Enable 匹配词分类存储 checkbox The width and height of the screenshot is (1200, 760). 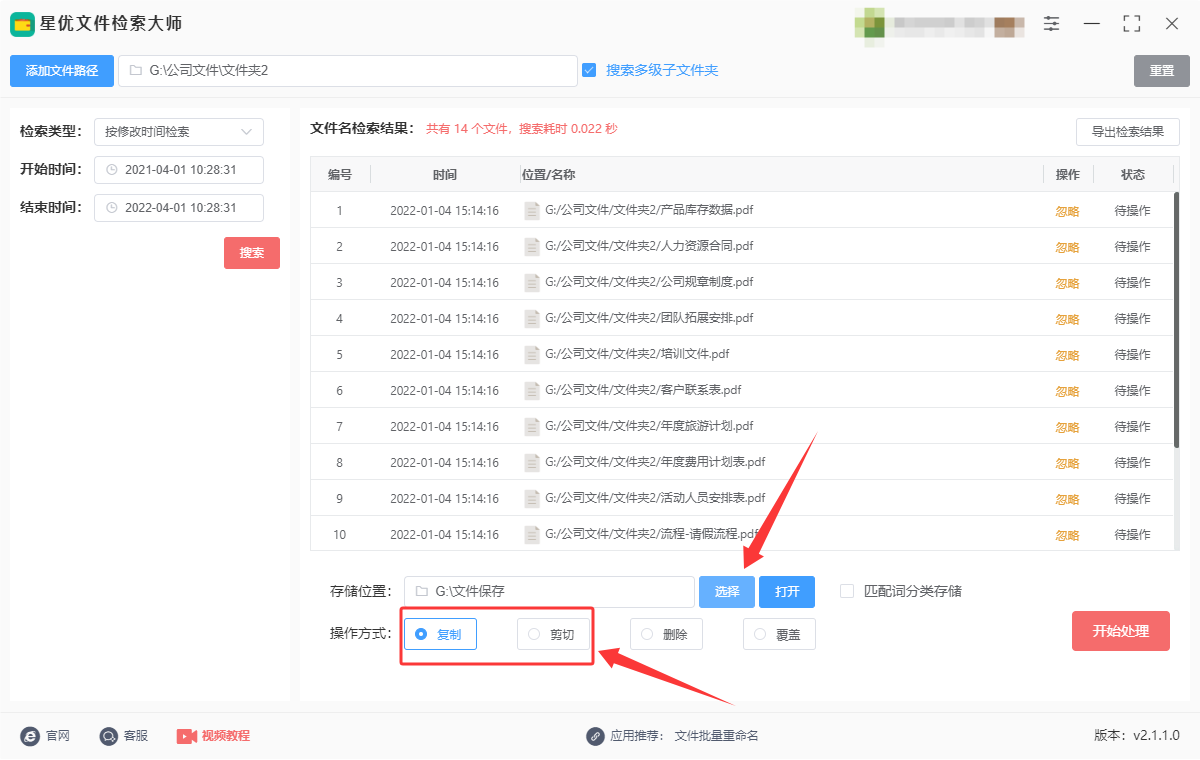847,591
